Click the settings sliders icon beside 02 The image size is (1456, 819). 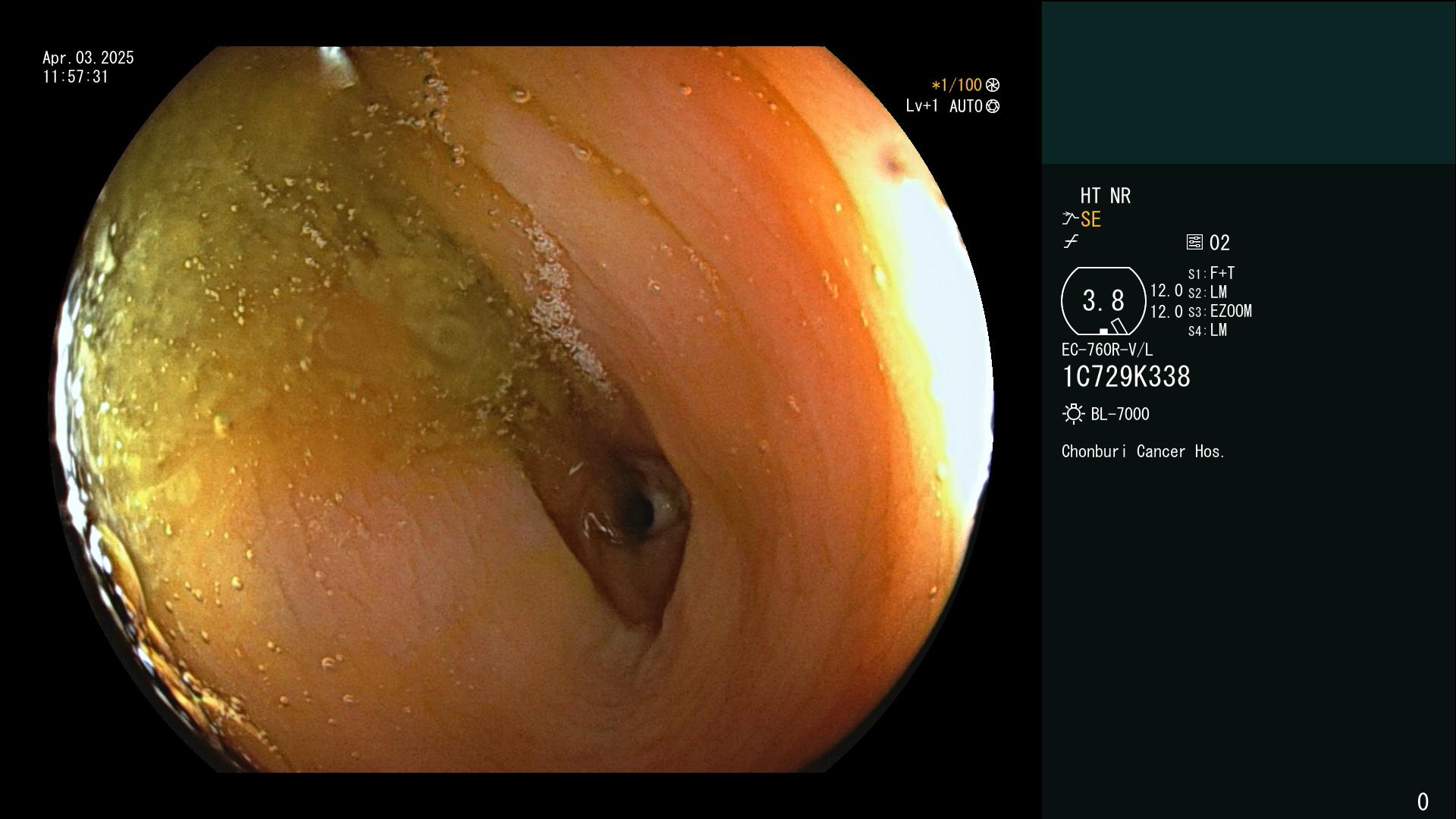[1194, 242]
